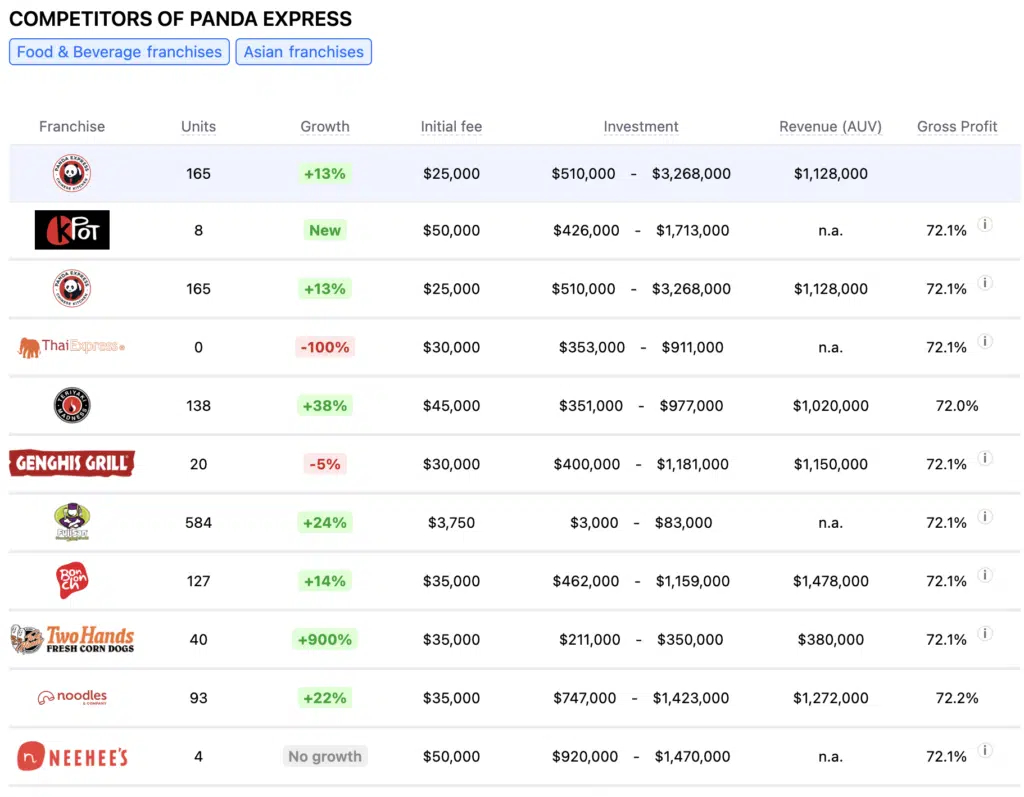Click the Nee Hee's franchise logo
This screenshot has height=797, width=1024.
[x=71, y=756]
